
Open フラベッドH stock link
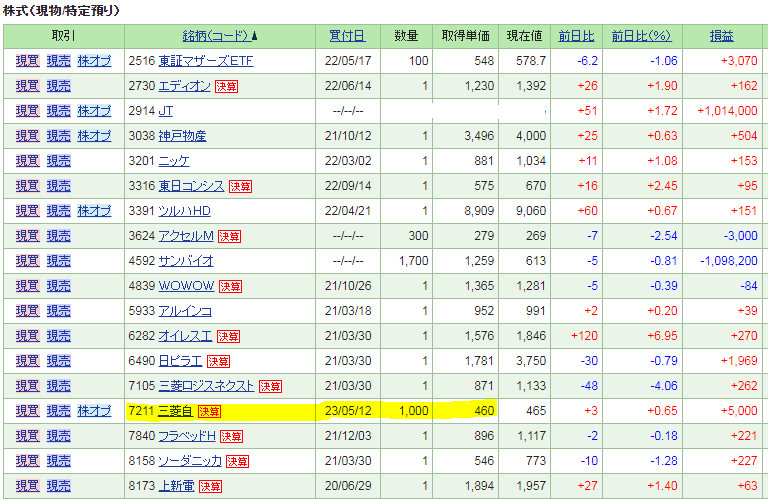[x=187, y=436]
